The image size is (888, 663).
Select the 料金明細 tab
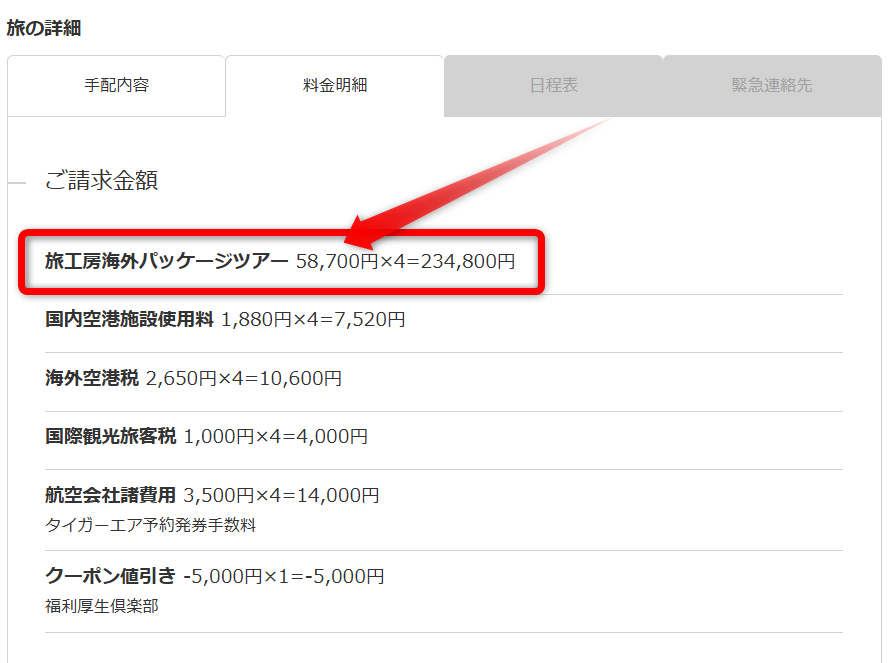(334, 86)
